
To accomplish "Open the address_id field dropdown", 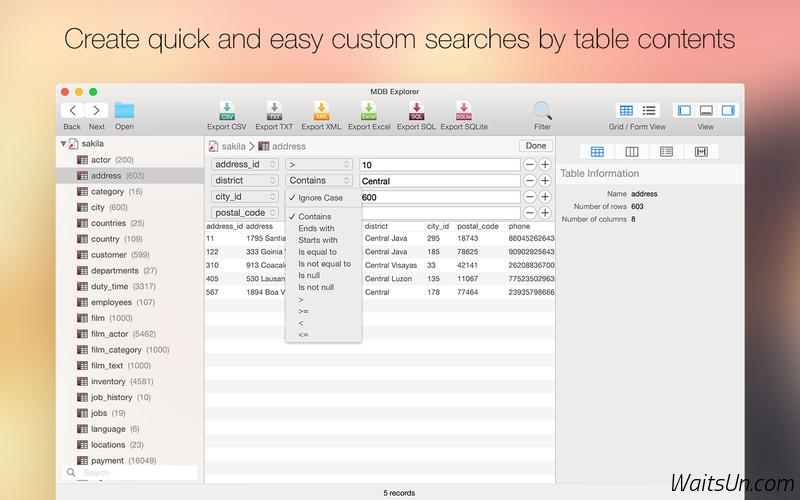I will [245, 164].
